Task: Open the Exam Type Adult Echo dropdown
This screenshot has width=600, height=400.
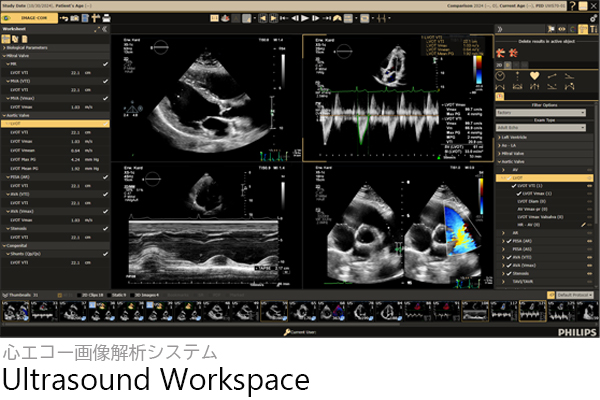Action: 541,127
